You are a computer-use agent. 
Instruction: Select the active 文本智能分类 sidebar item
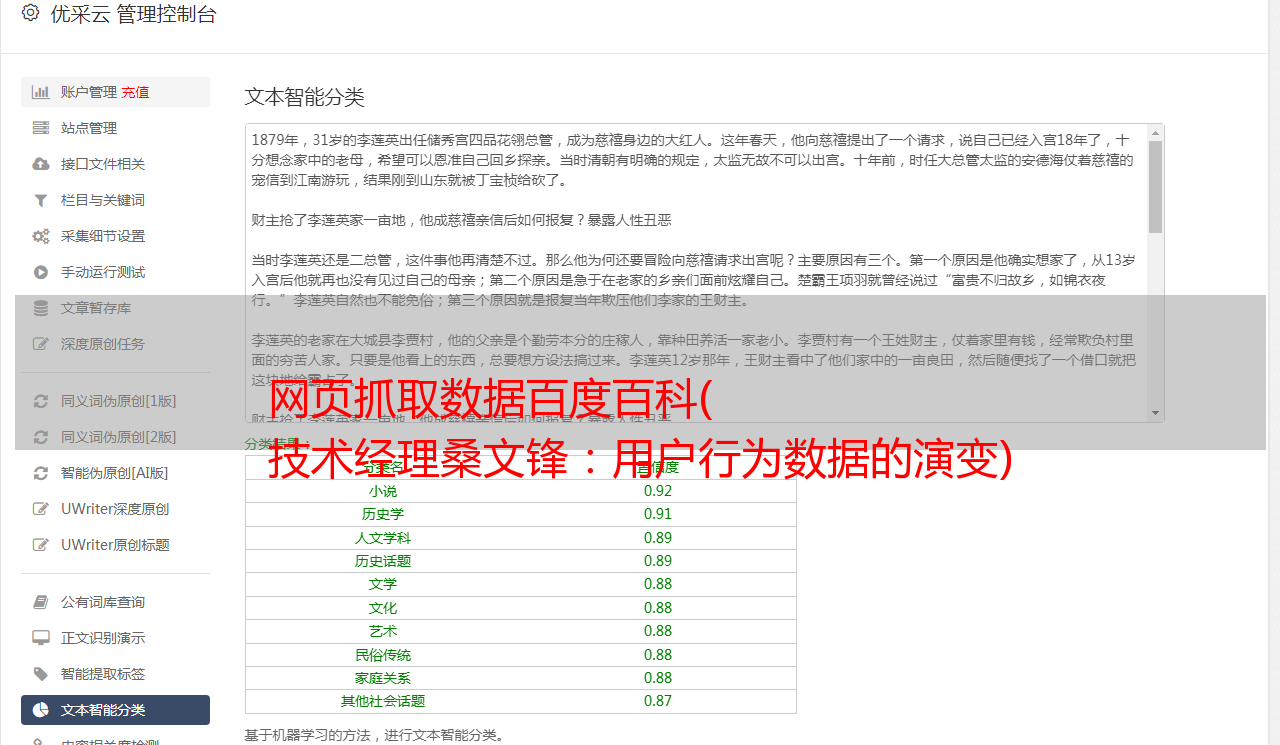point(115,710)
